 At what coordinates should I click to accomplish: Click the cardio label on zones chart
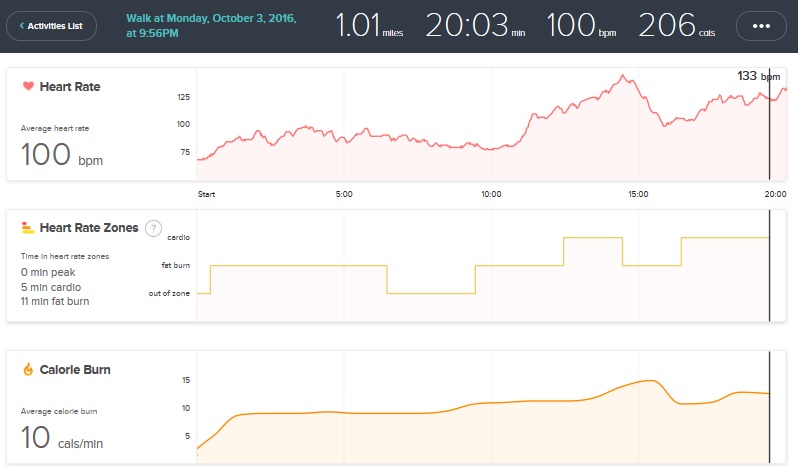[178, 237]
